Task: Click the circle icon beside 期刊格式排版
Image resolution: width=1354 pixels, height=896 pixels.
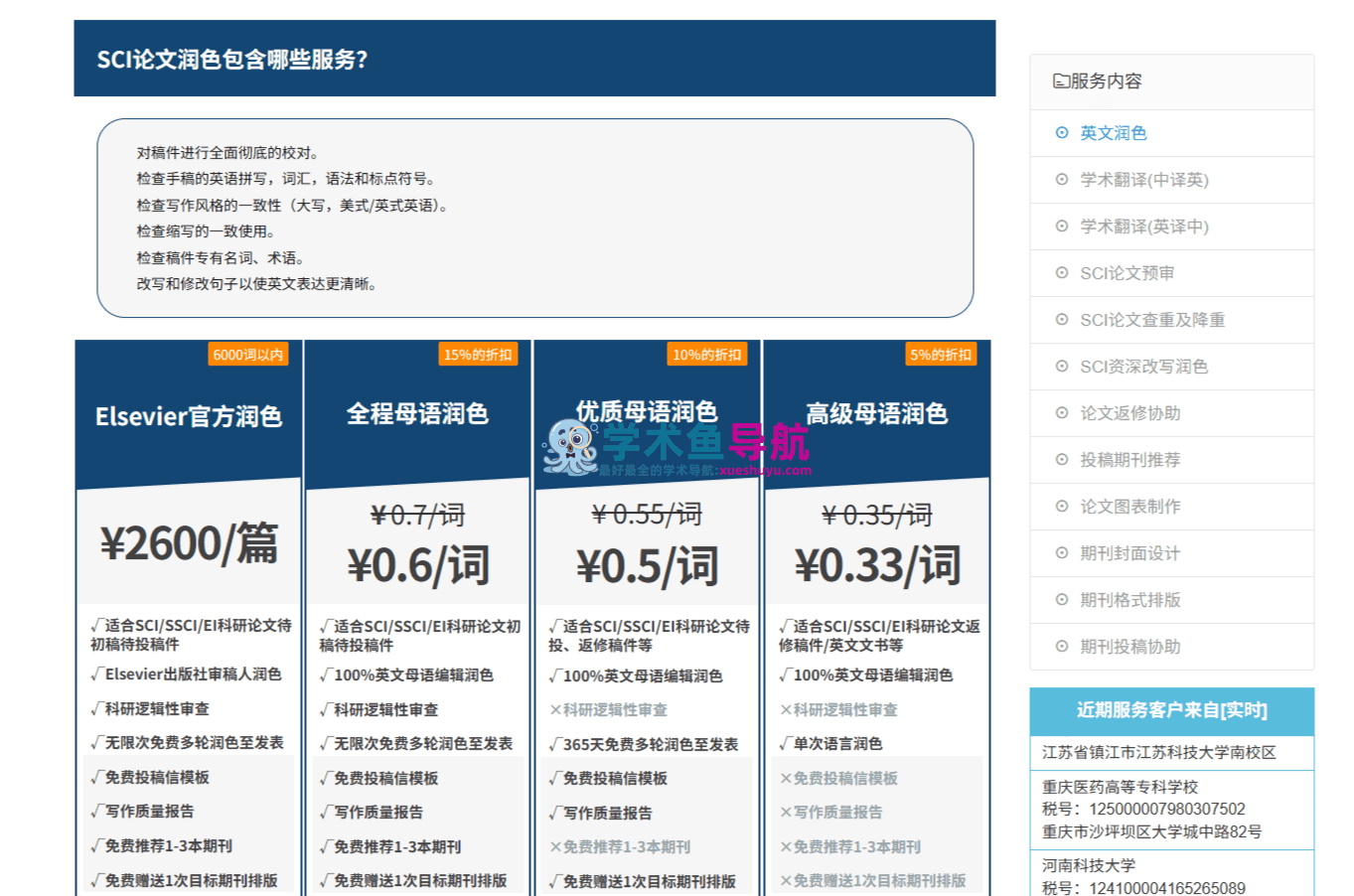Action: coord(1062,600)
